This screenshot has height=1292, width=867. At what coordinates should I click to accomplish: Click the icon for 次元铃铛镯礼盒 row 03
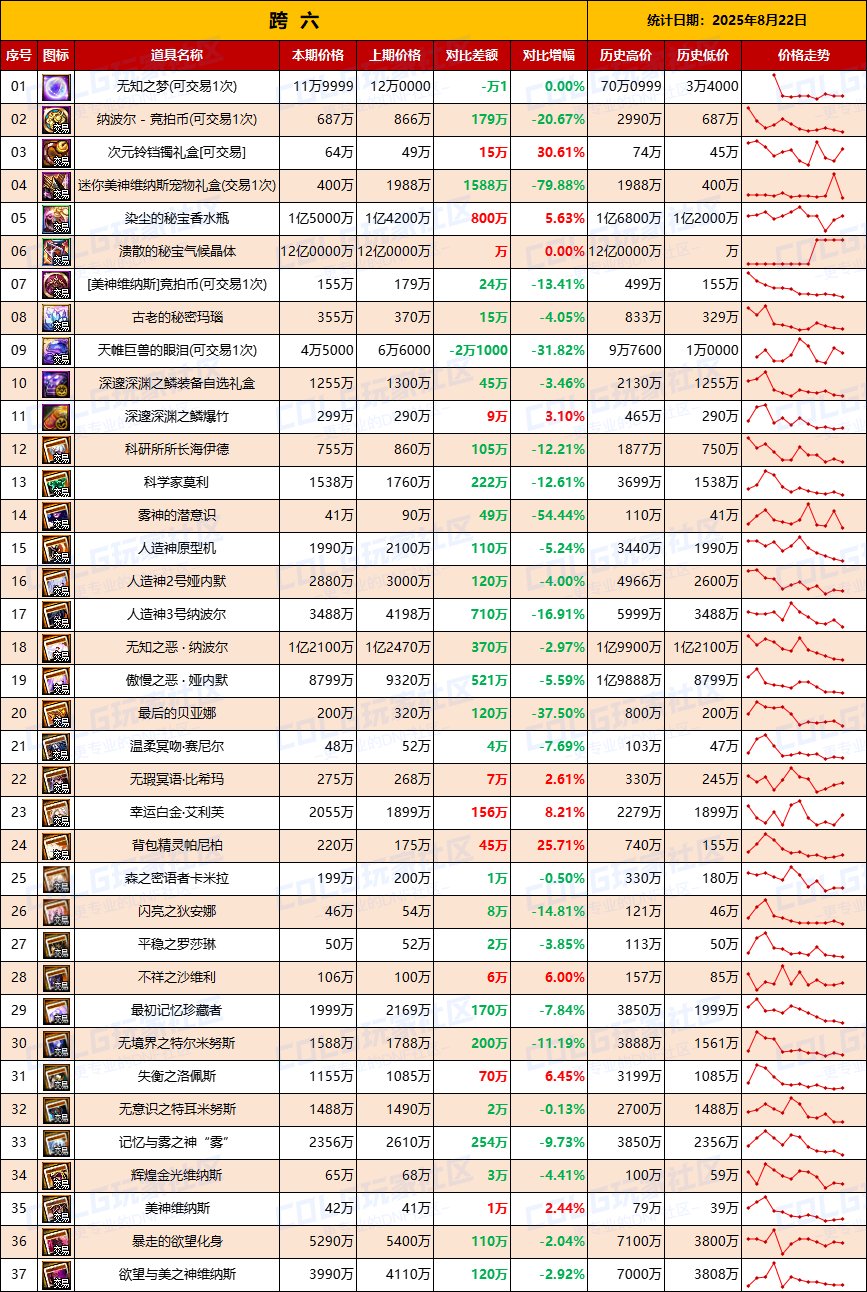click(56, 153)
